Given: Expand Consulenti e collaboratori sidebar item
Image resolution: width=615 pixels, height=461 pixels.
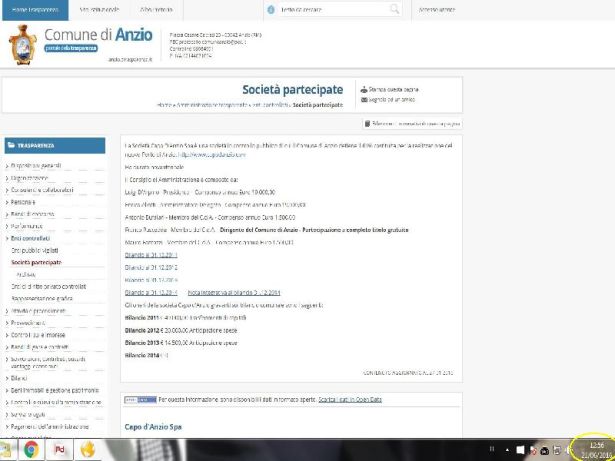Looking at the screenshot, I should coord(42,190).
